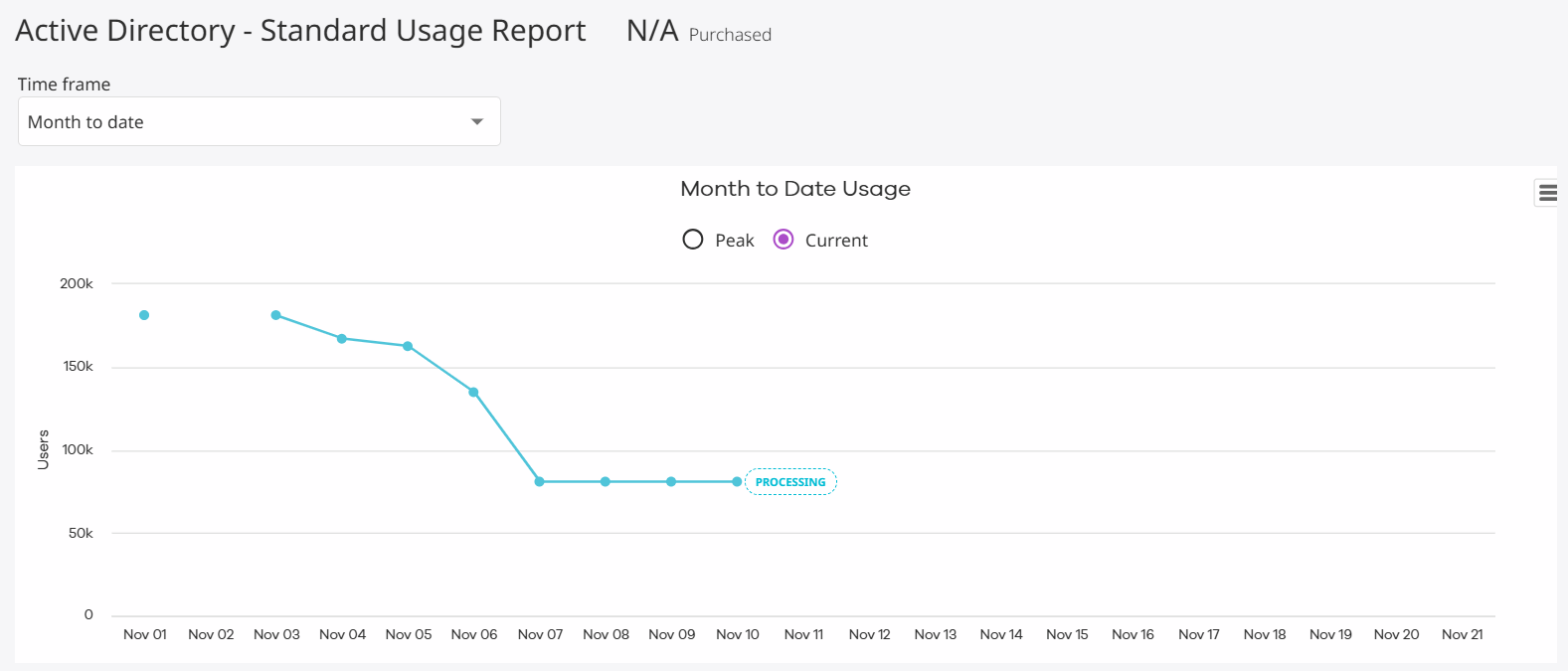Click the Nov 02 axis label
Image resolution: width=1568 pixels, height=671 pixels.
point(211,634)
